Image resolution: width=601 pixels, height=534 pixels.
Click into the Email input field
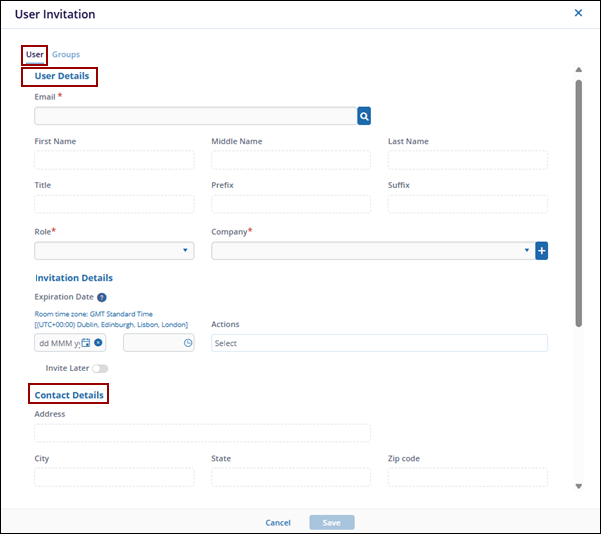point(195,116)
